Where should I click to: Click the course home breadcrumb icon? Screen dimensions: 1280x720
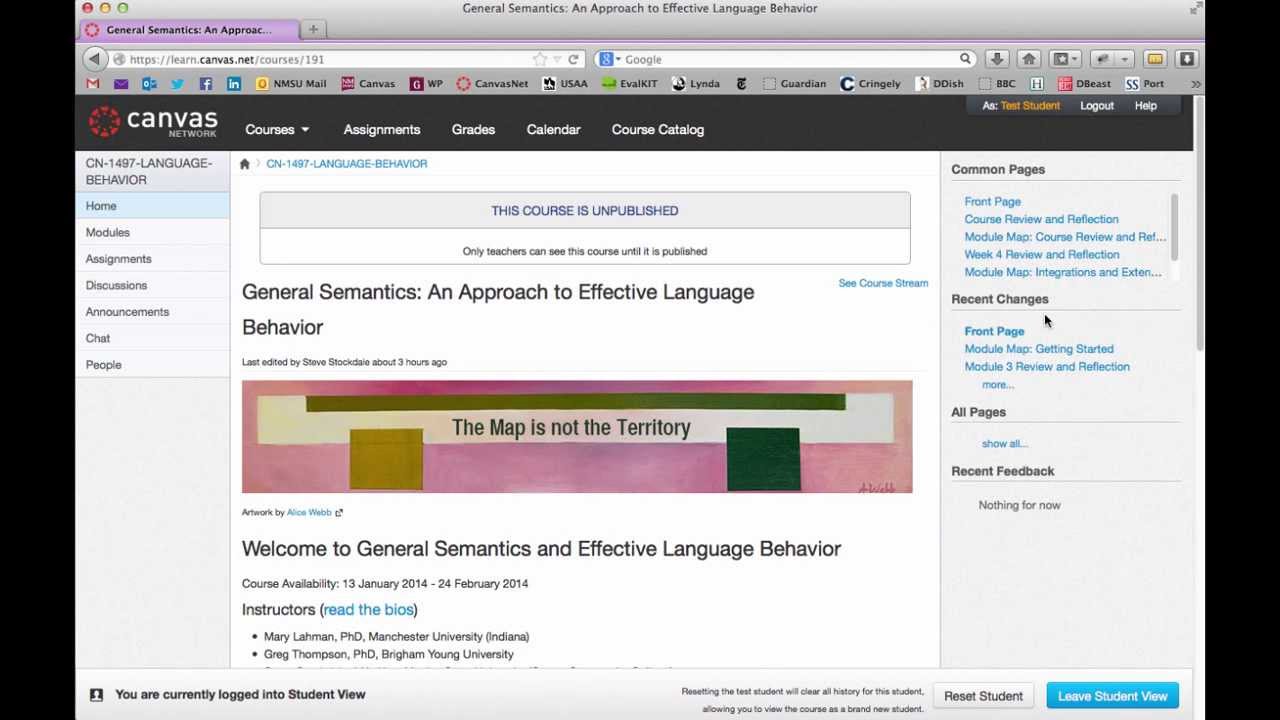(244, 164)
